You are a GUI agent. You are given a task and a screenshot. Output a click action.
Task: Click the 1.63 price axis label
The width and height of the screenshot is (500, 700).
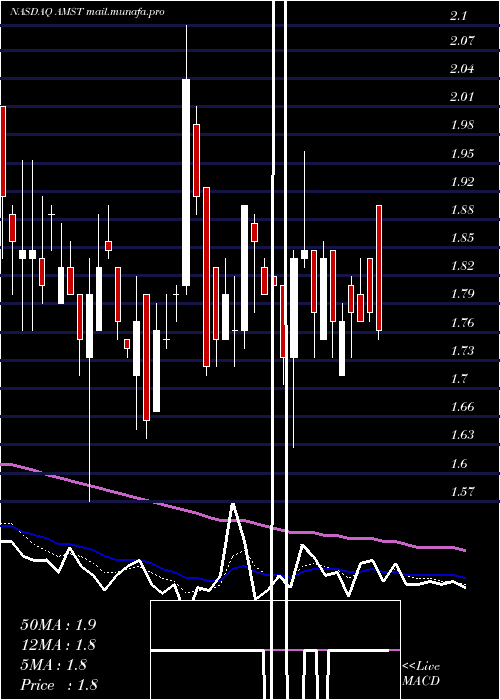462,435
